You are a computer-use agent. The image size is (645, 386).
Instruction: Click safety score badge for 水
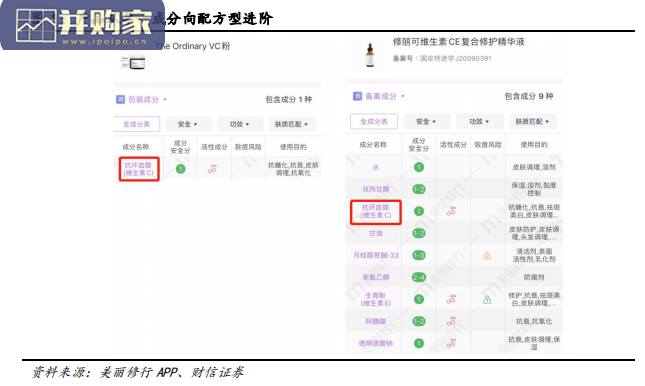point(419,167)
